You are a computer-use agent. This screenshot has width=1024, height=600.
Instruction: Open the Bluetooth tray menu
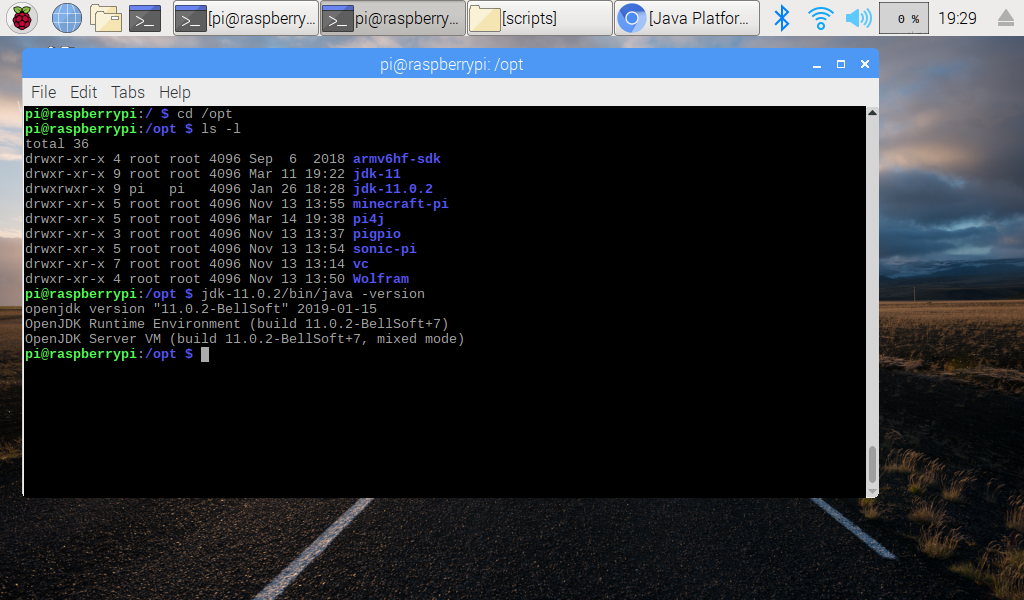point(781,18)
